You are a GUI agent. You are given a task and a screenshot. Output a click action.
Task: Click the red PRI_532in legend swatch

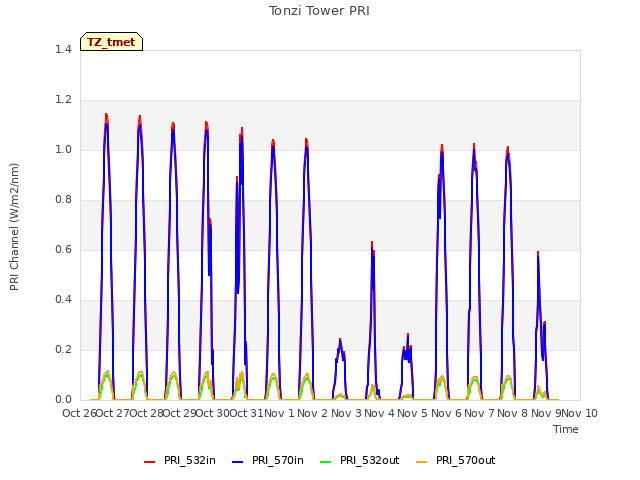coord(149,462)
